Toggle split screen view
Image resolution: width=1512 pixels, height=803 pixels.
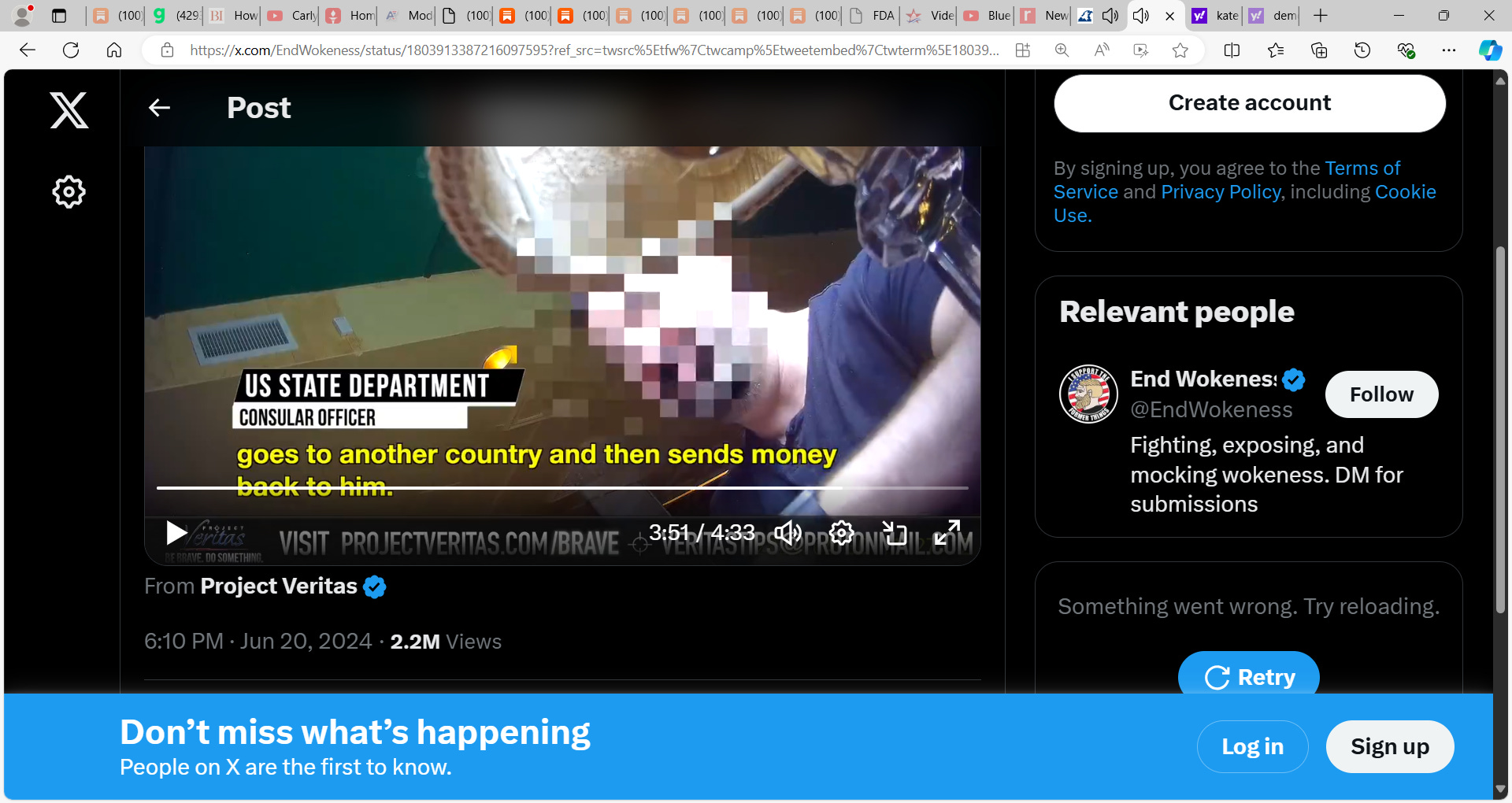(x=1232, y=50)
